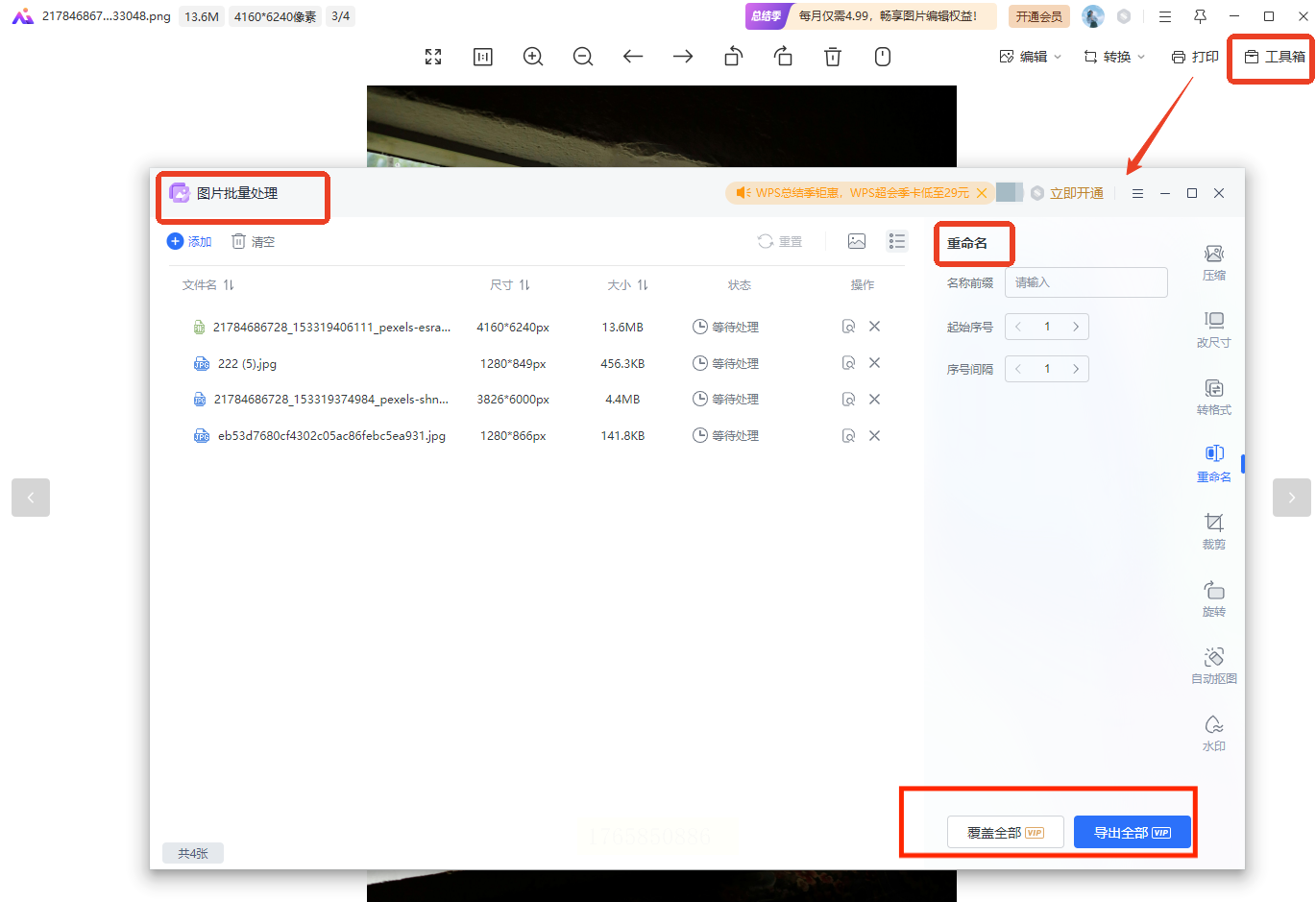Zoom in on the image
Image resolution: width=1316 pixels, height=902 pixels.
tap(533, 57)
